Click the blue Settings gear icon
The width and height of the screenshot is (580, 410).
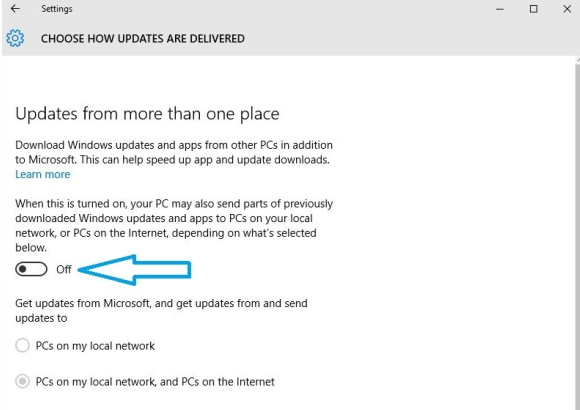pyautogui.click(x=15, y=38)
